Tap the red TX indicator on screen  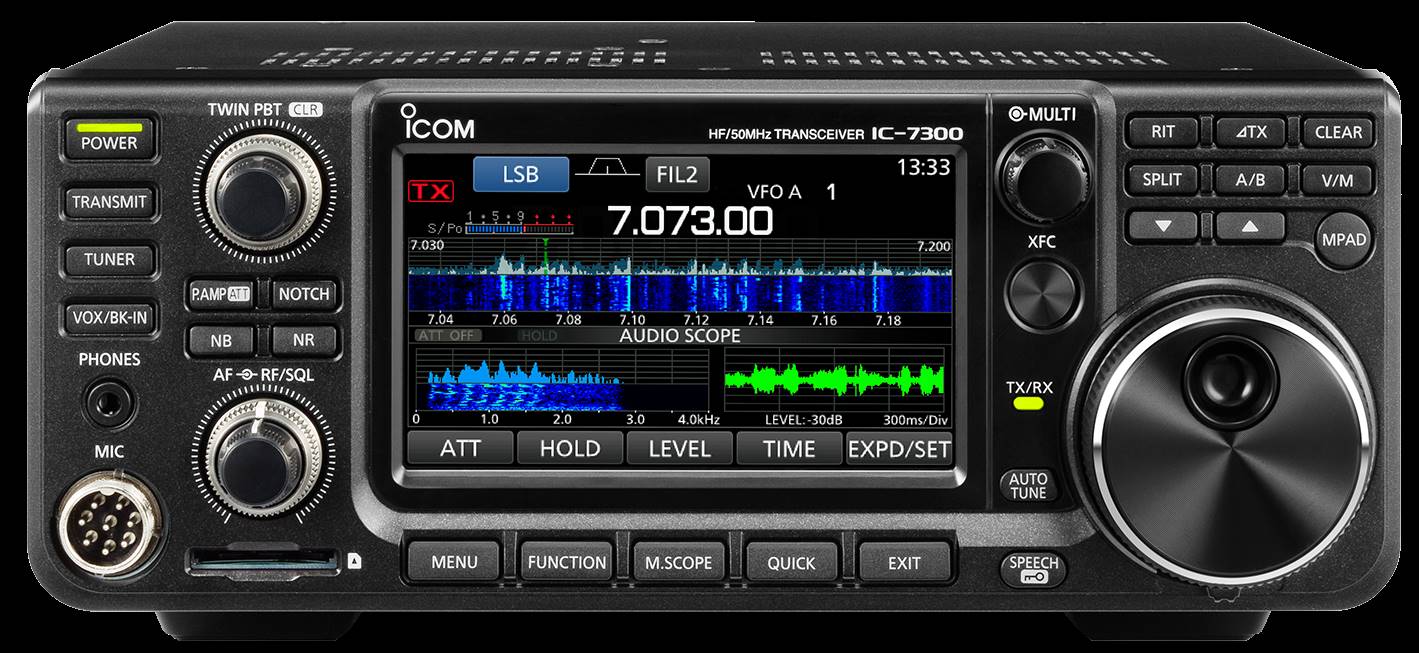click(431, 191)
